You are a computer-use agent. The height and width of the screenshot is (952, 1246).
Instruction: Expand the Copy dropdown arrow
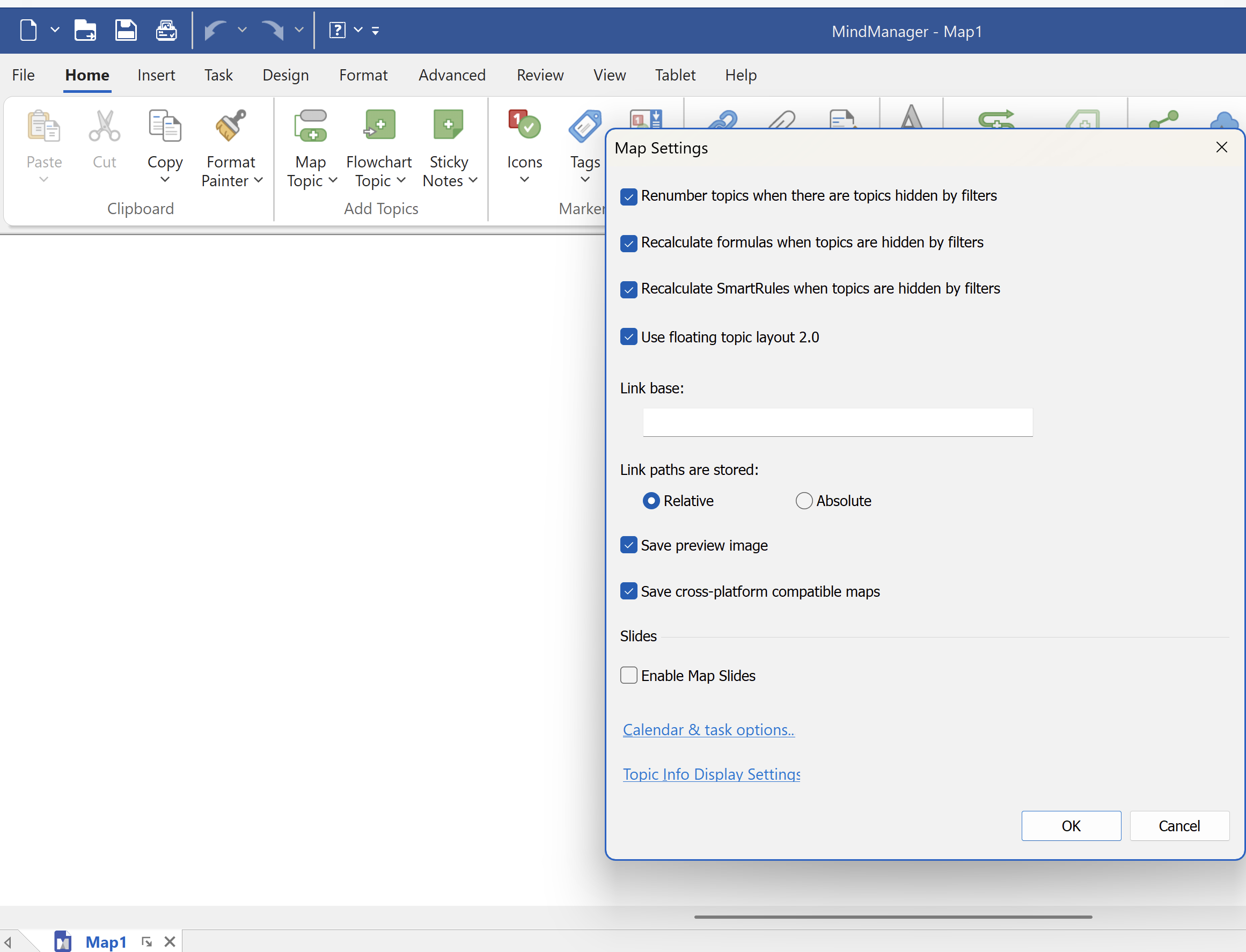(x=165, y=180)
